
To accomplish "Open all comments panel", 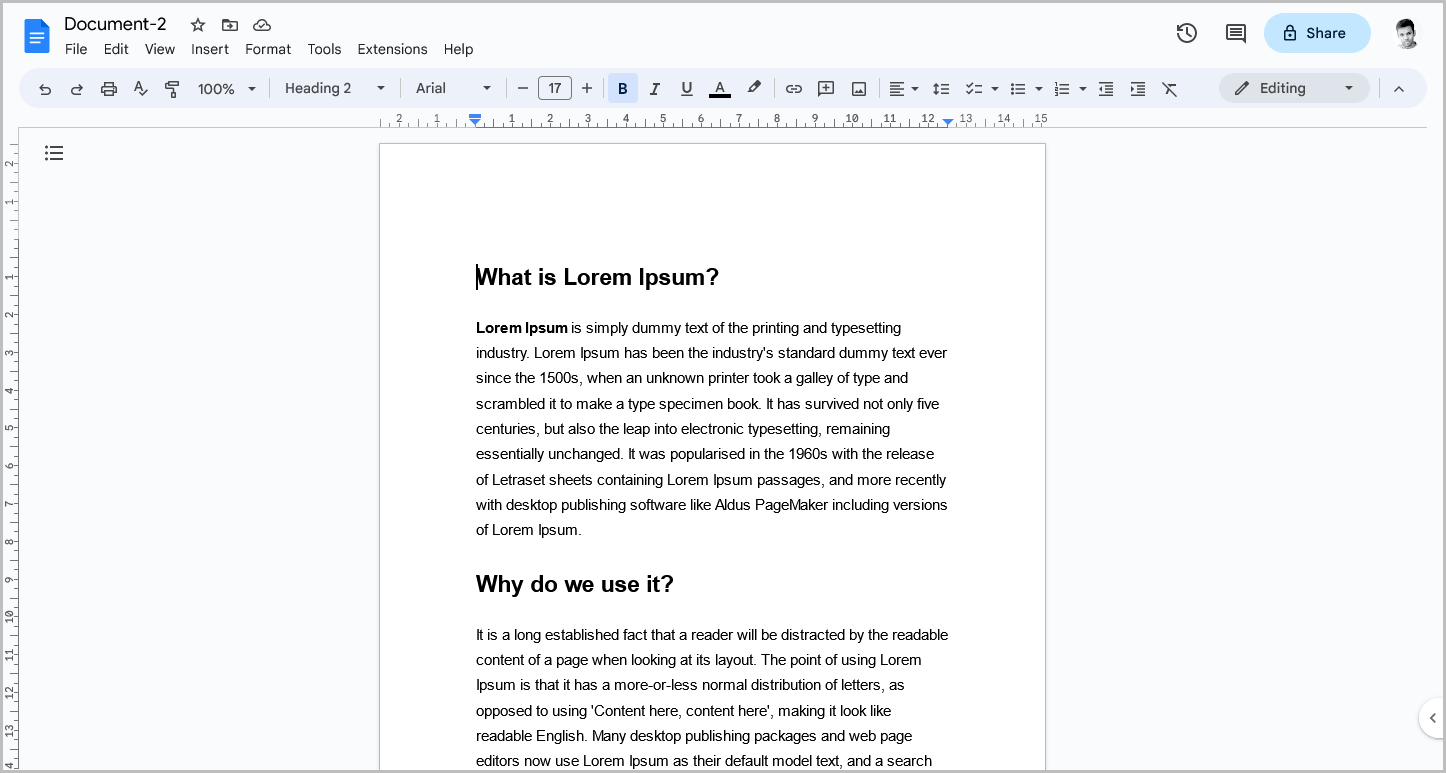I will tap(1235, 33).
